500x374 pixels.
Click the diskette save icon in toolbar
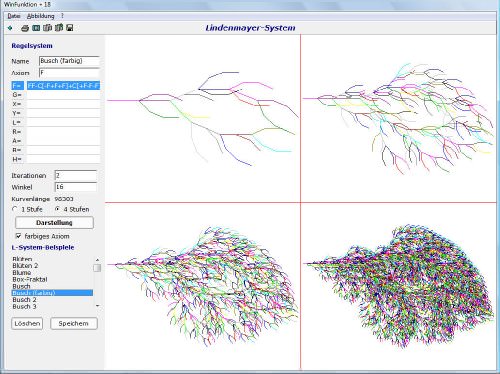[70, 28]
